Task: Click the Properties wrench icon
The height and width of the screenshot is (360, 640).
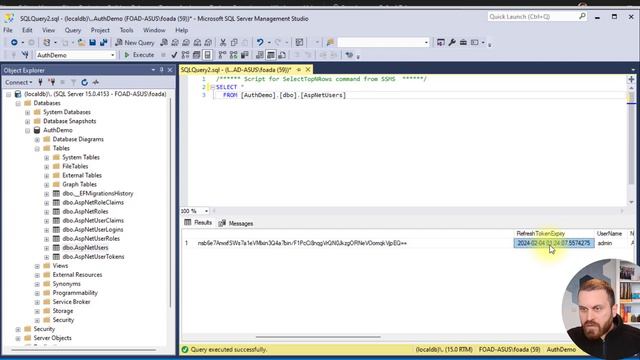Action: [452, 42]
